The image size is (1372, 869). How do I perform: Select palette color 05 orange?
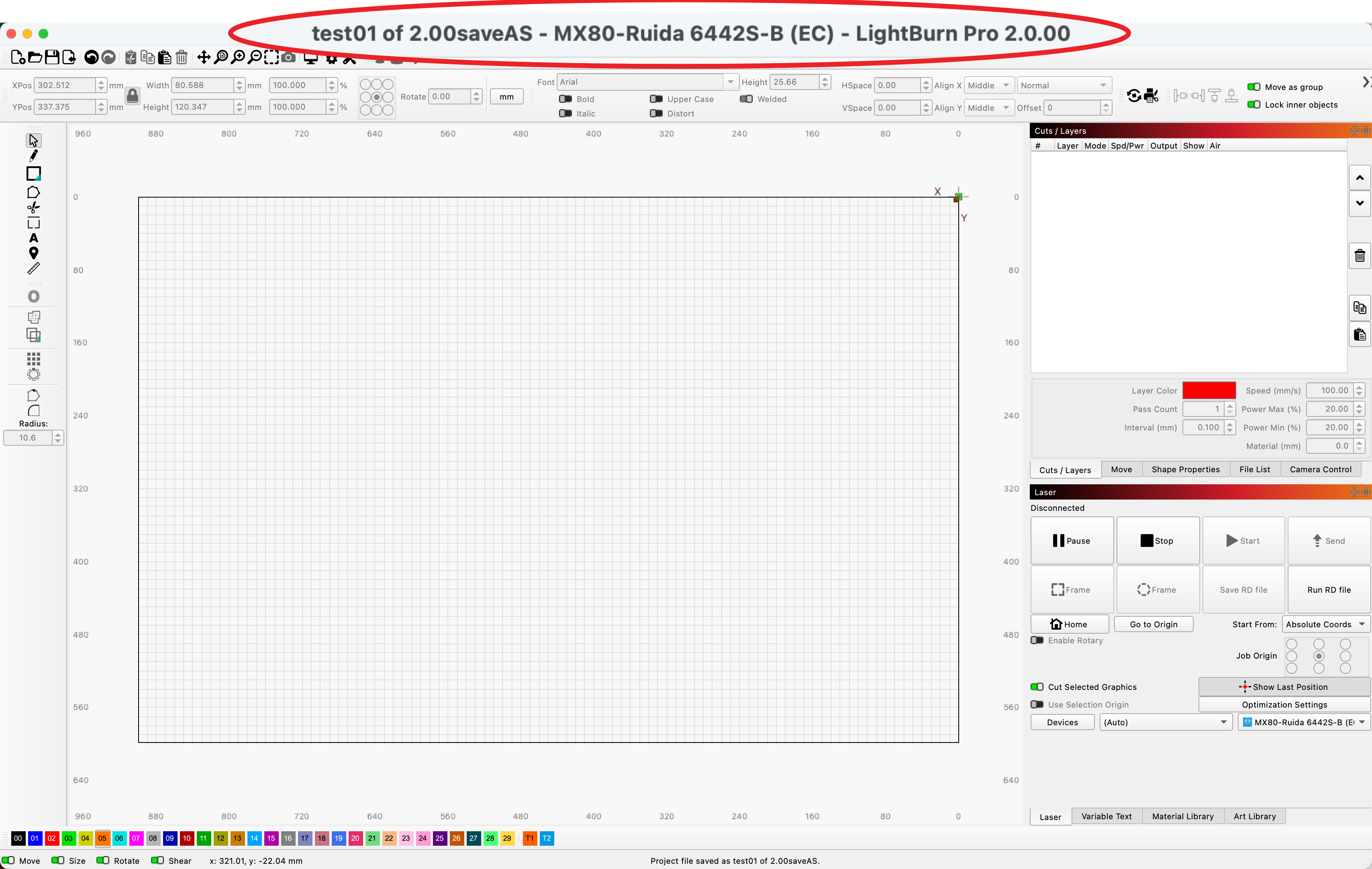pyautogui.click(x=102, y=838)
